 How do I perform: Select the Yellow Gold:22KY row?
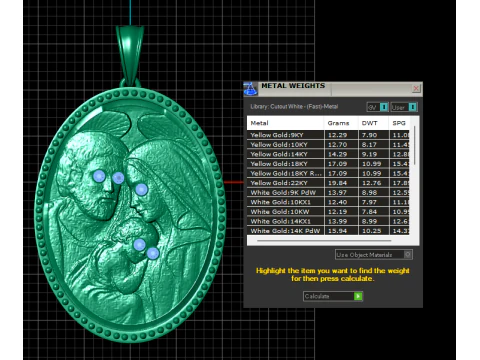(328, 183)
